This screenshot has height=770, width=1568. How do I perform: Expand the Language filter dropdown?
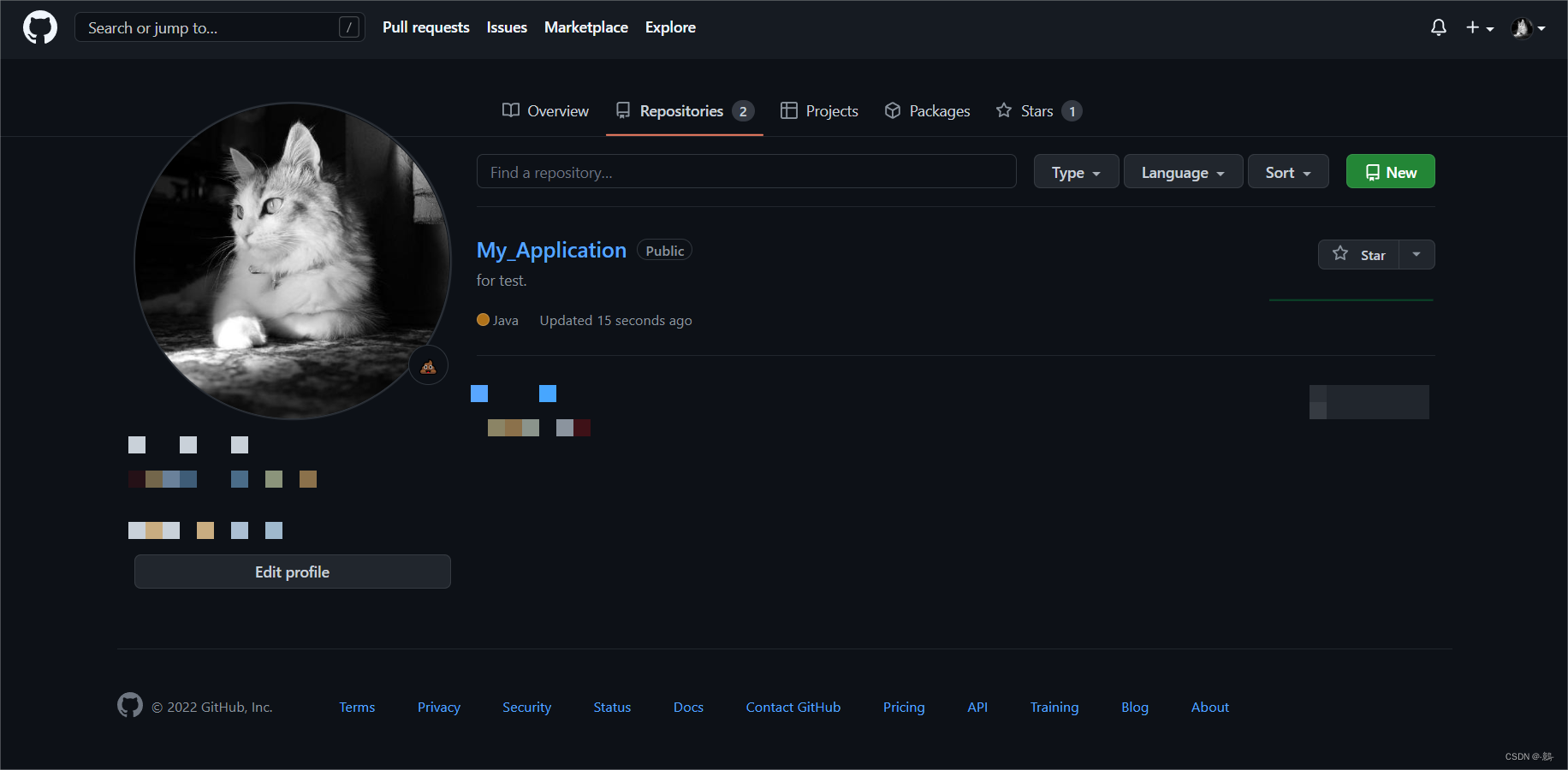pyautogui.click(x=1183, y=172)
